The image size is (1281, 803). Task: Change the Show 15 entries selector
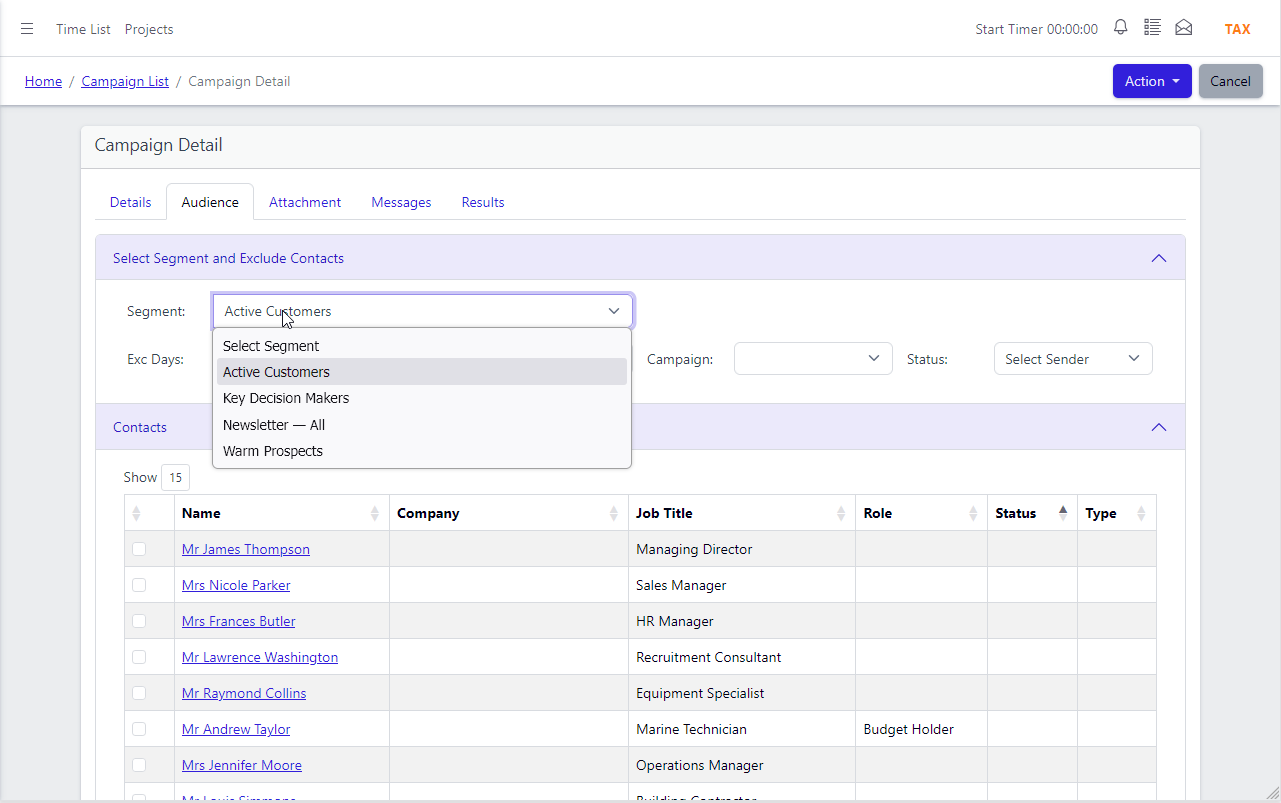point(175,478)
